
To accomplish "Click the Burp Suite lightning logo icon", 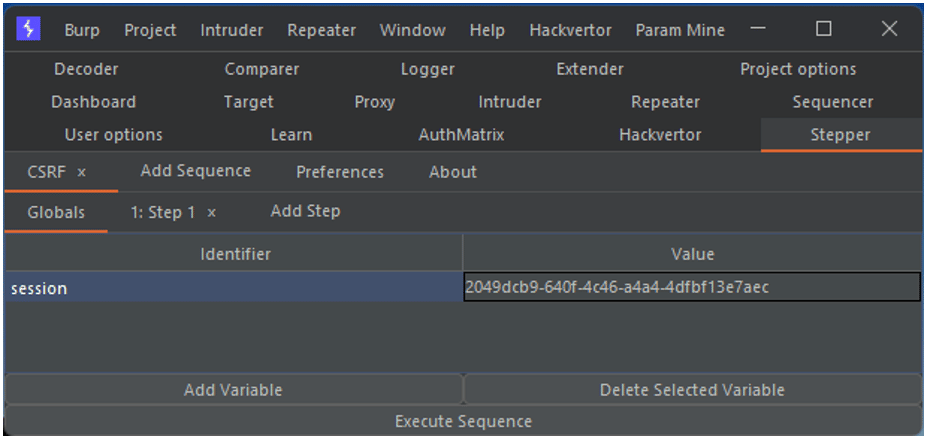I will coord(28,29).
